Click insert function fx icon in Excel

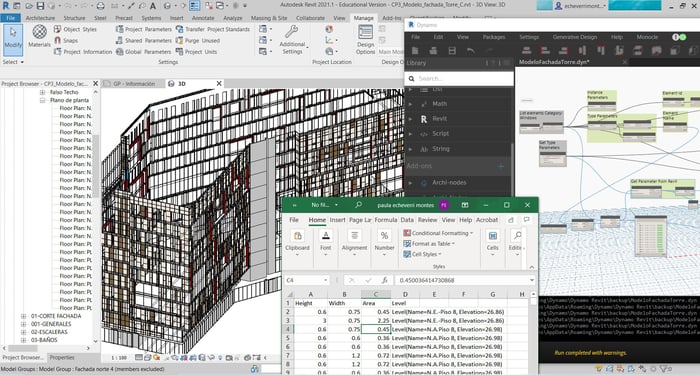pos(384,280)
